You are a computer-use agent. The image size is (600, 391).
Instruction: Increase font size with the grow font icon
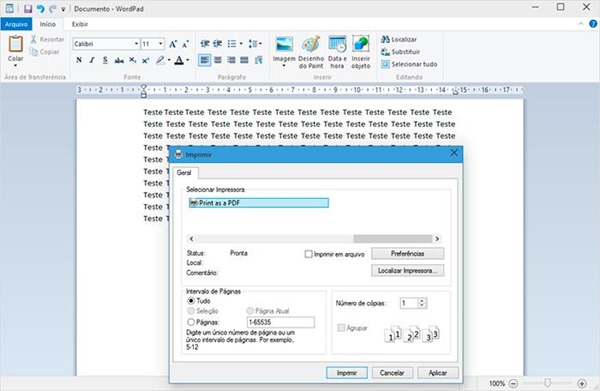pyautogui.click(x=173, y=44)
